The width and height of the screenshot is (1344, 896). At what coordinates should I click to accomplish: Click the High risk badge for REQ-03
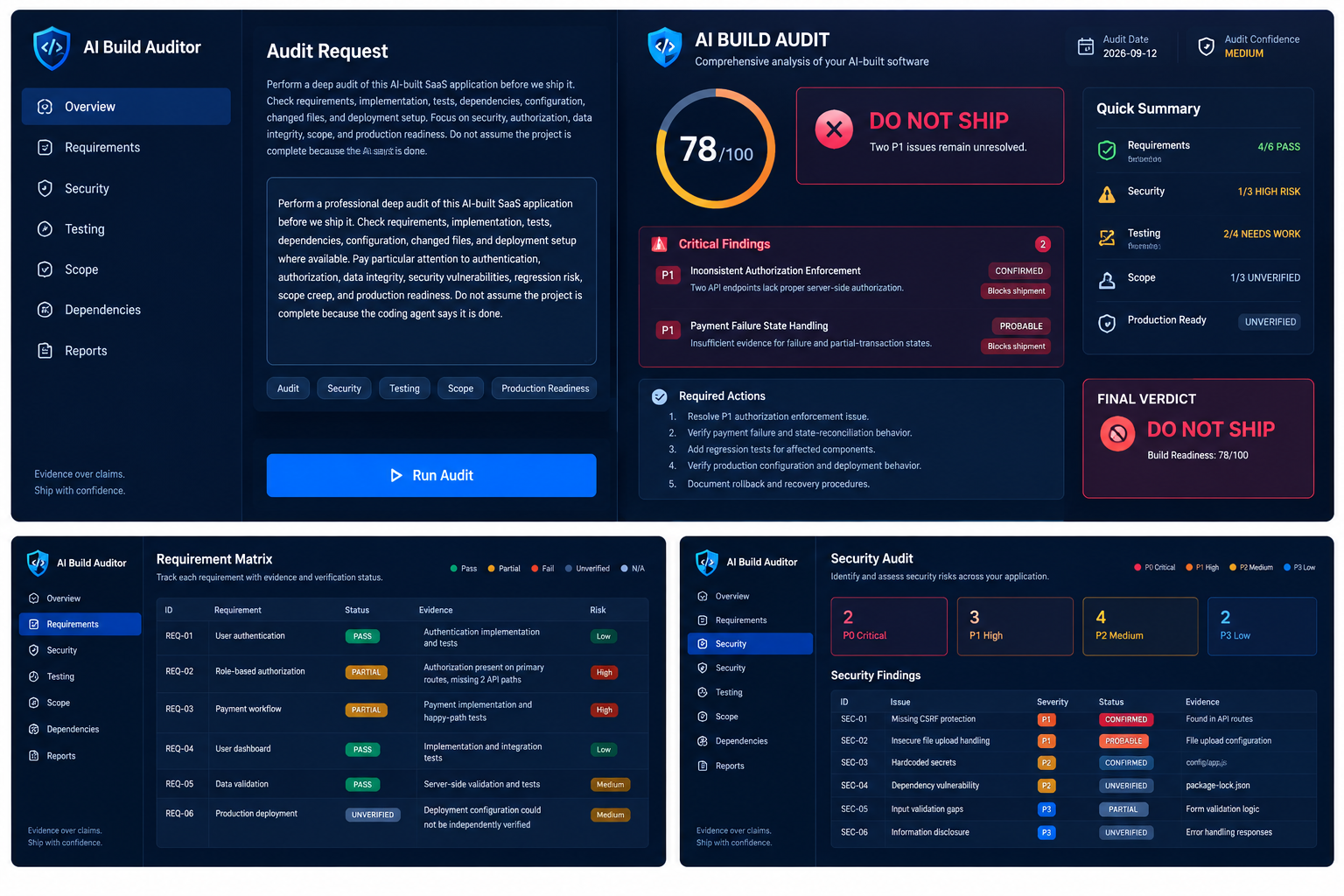tap(604, 710)
